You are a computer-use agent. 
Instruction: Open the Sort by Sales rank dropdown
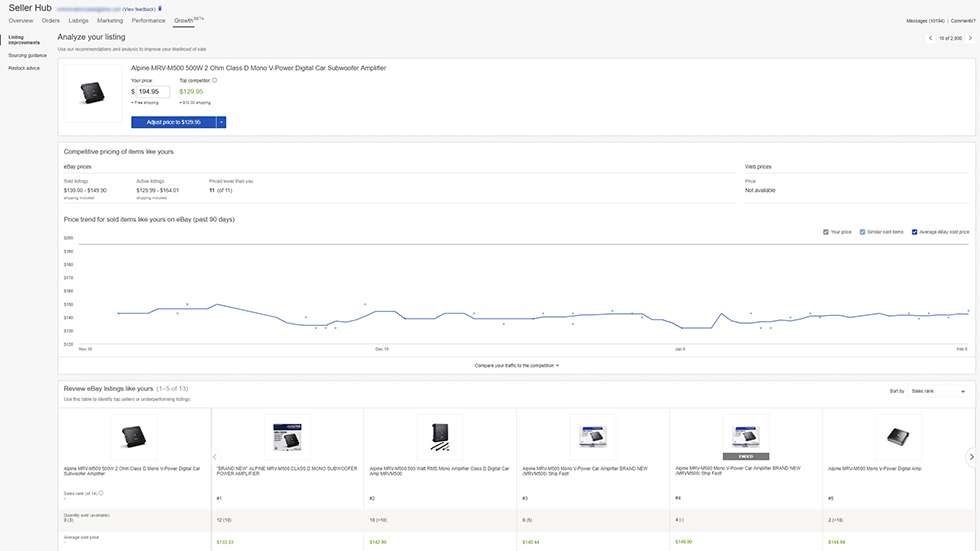pyautogui.click(x=938, y=391)
